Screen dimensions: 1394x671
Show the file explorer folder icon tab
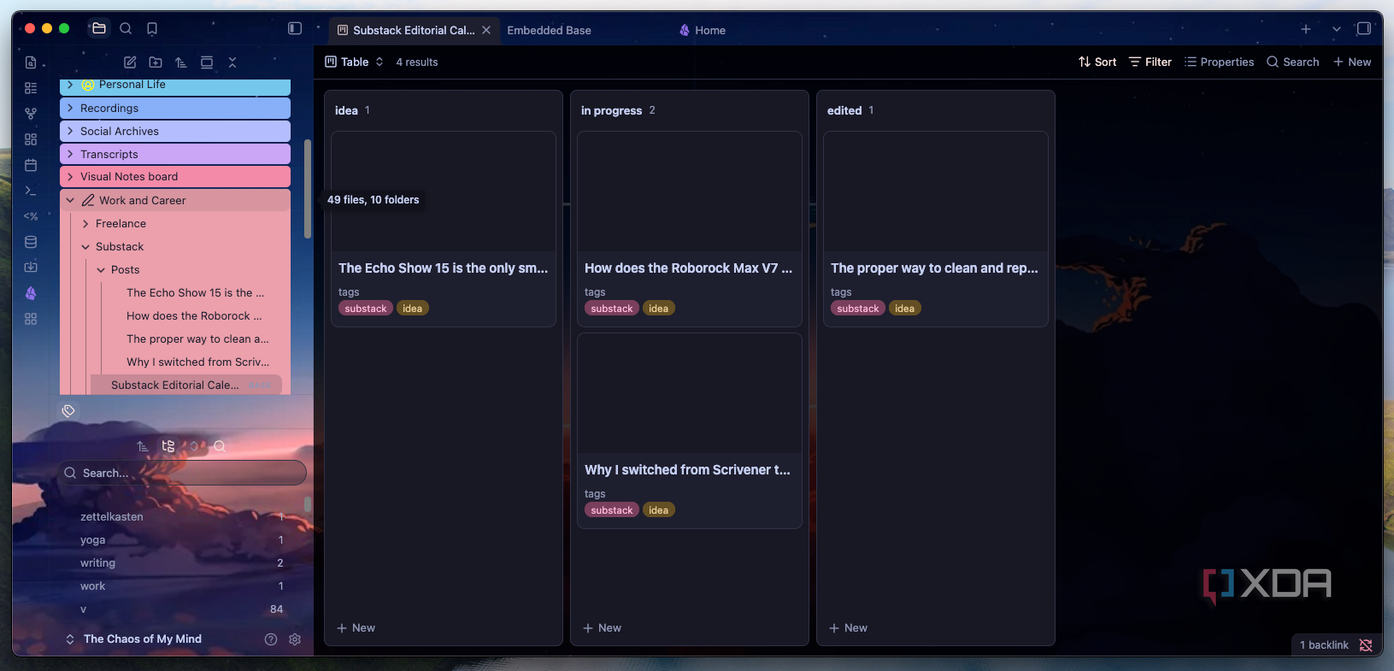[x=99, y=29]
